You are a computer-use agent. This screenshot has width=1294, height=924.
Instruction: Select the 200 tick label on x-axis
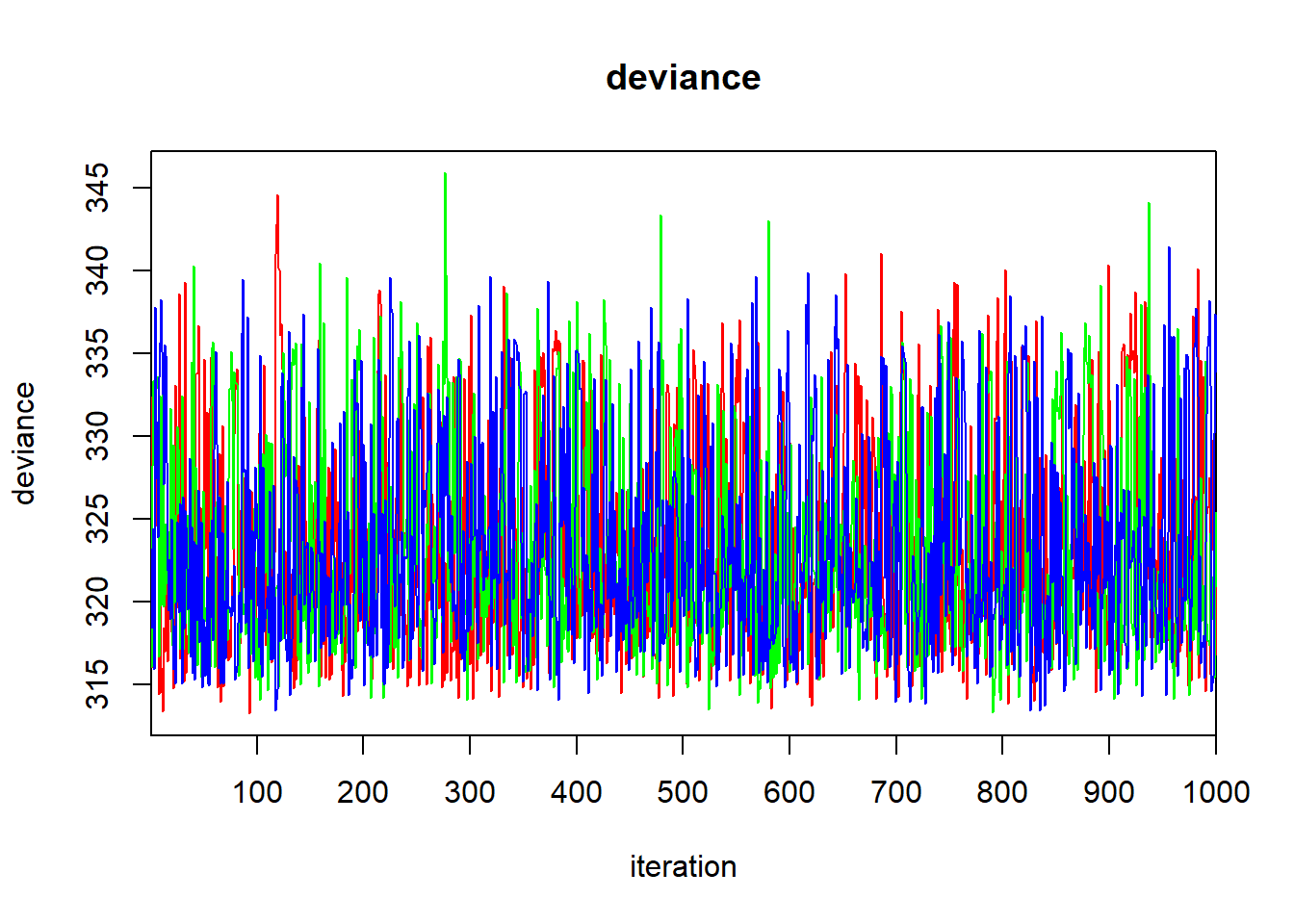pyautogui.click(x=363, y=792)
